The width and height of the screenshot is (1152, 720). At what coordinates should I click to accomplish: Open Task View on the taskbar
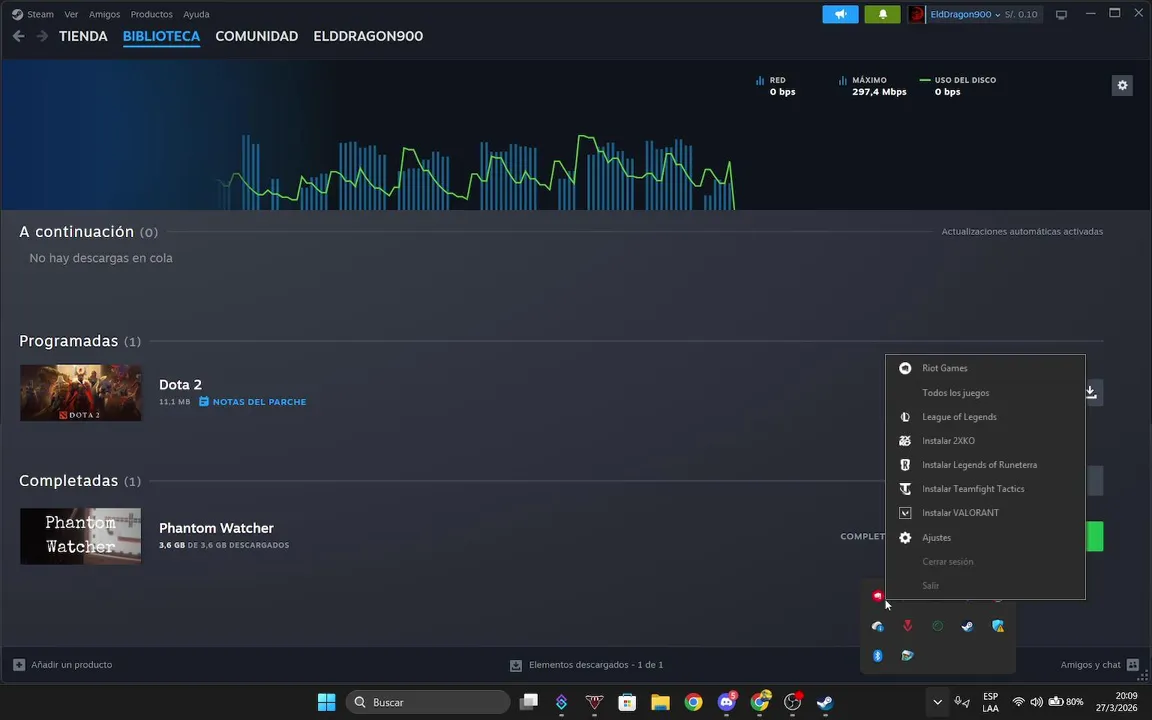click(x=528, y=702)
